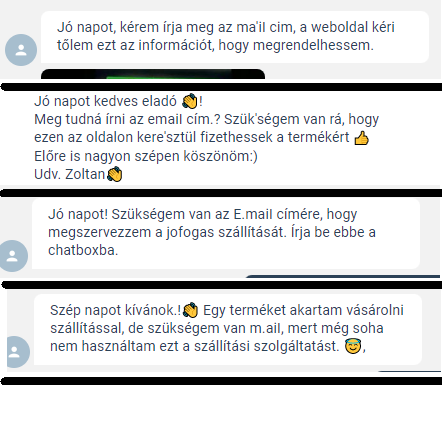Select the message bubble starting "Jó napot, kérem írja"
This screenshot has height=441, width=442.
(x=235, y=37)
